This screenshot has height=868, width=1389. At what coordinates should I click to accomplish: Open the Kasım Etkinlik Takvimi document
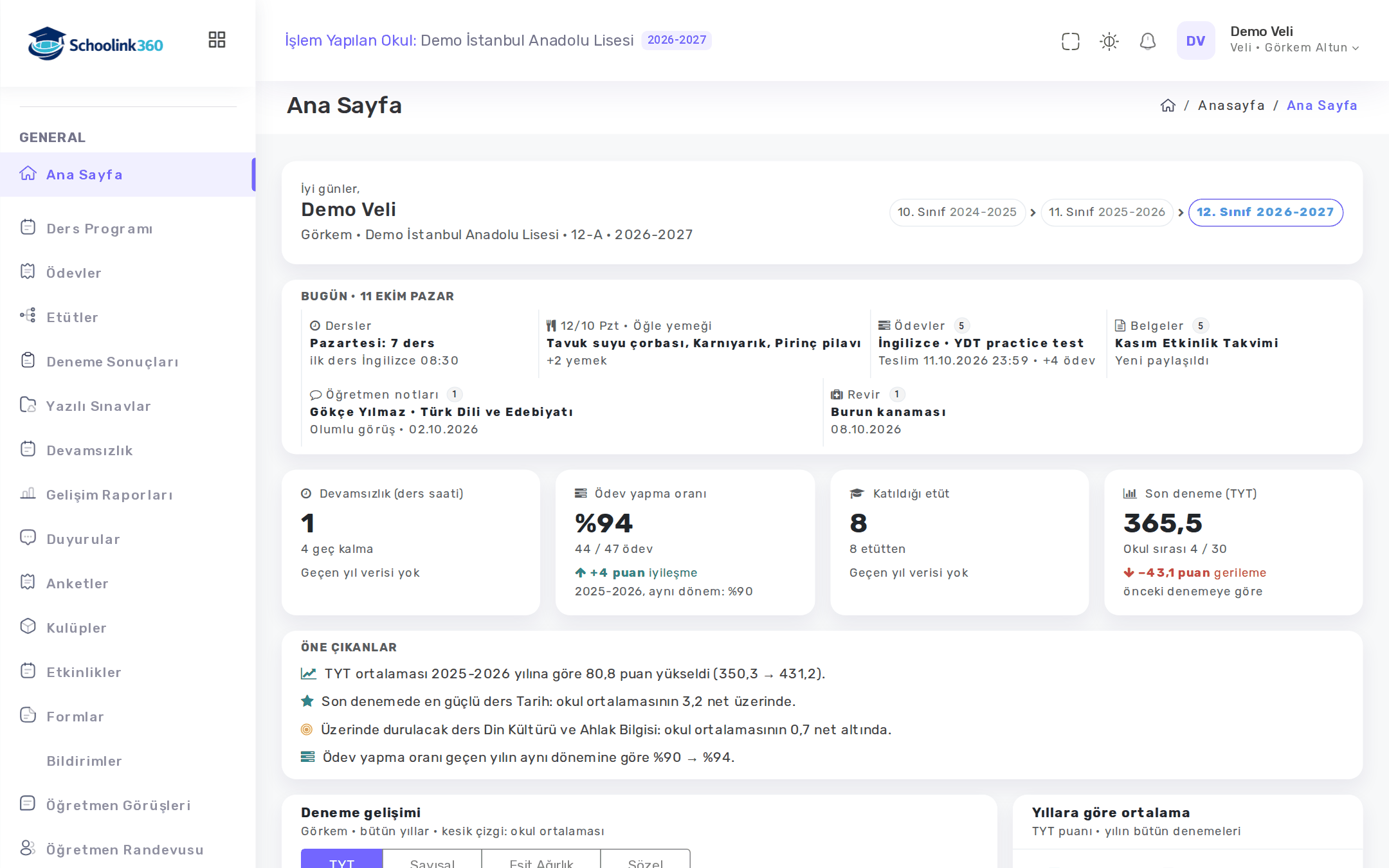click(1225, 343)
